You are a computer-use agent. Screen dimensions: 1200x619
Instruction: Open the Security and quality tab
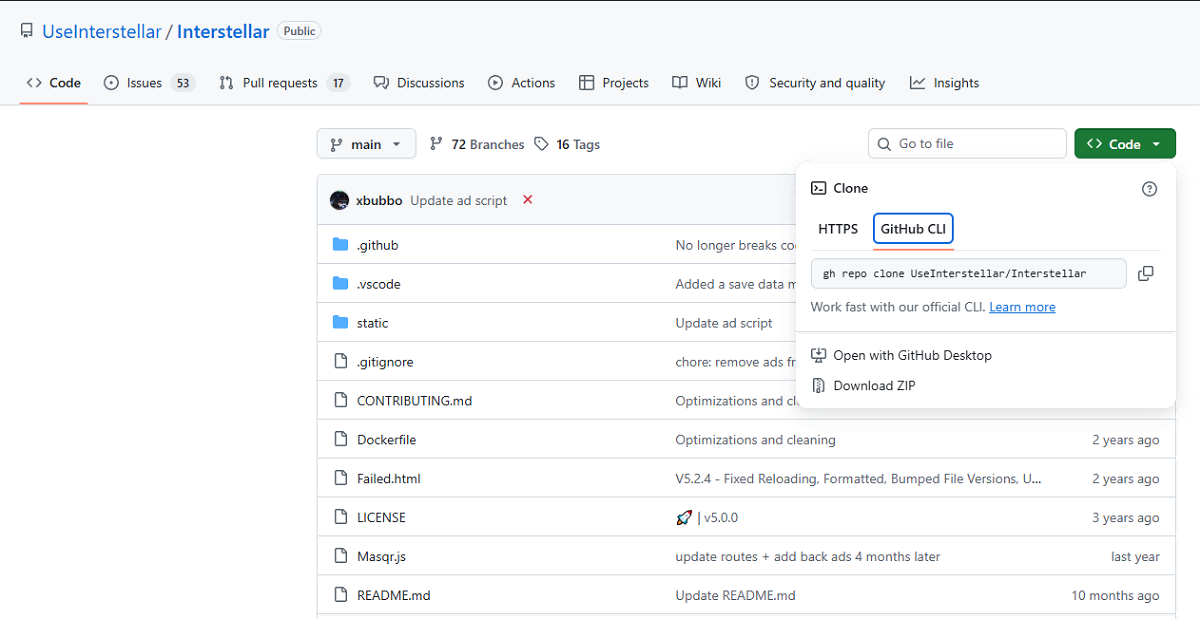tap(815, 83)
